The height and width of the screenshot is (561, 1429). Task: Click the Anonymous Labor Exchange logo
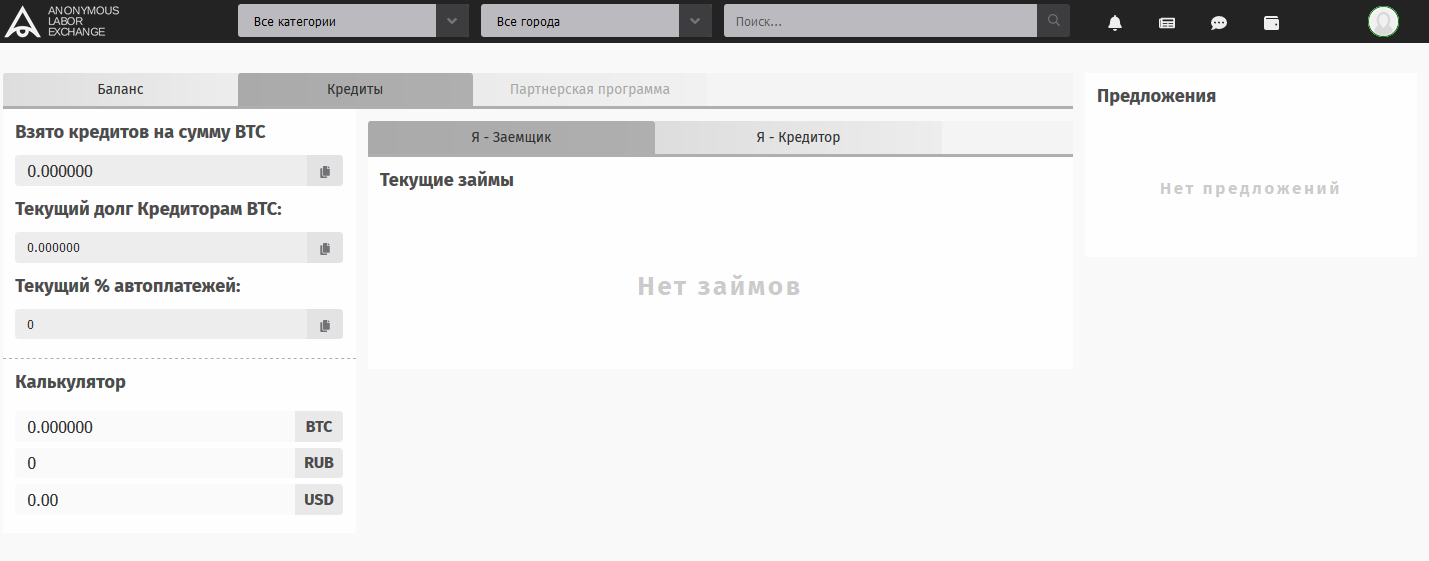tap(62, 21)
